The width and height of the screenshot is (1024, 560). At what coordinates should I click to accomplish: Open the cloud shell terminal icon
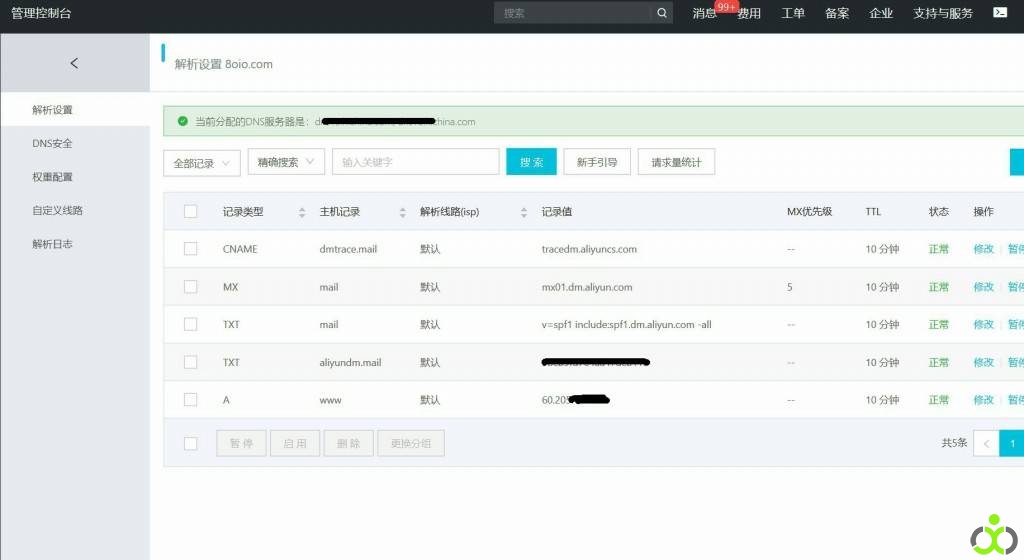point(1000,13)
